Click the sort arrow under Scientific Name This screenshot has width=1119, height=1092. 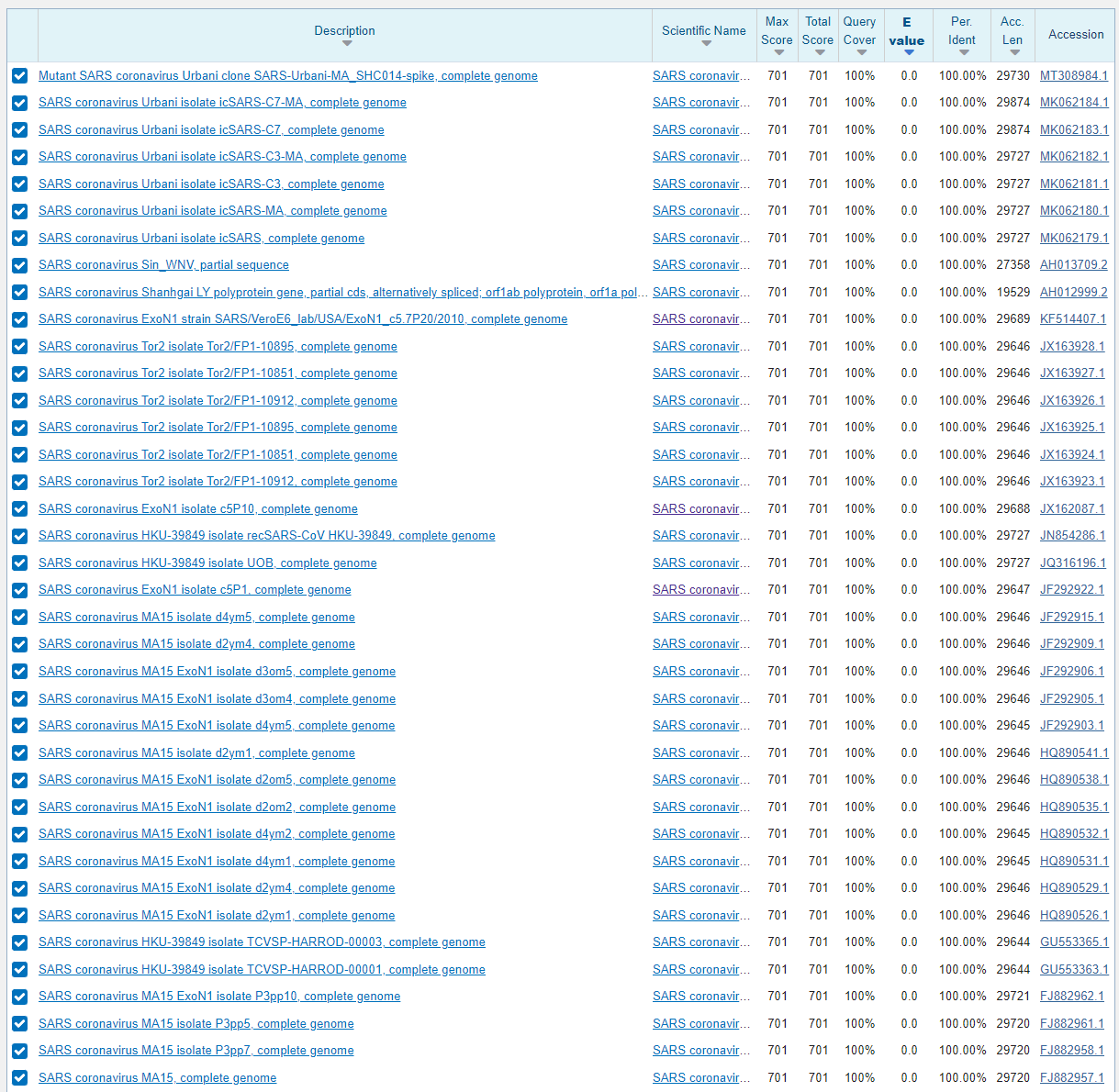click(705, 44)
